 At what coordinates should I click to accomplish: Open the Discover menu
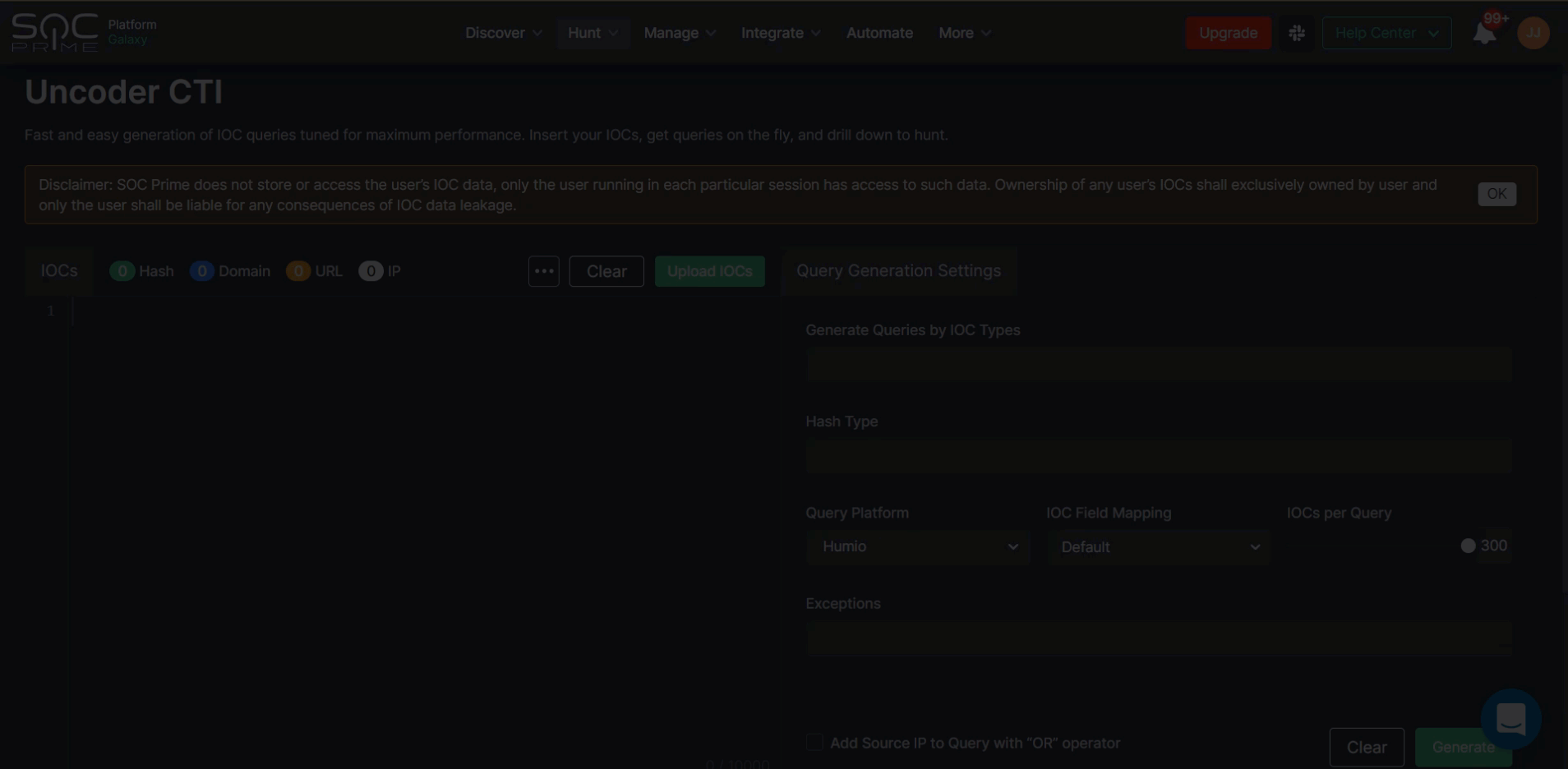(503, 33)
